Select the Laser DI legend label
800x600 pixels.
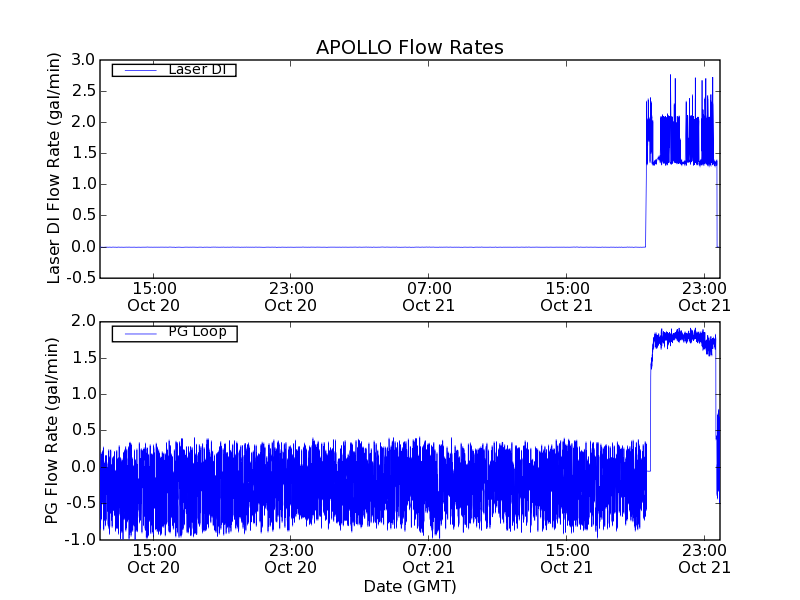pos(196,70)
